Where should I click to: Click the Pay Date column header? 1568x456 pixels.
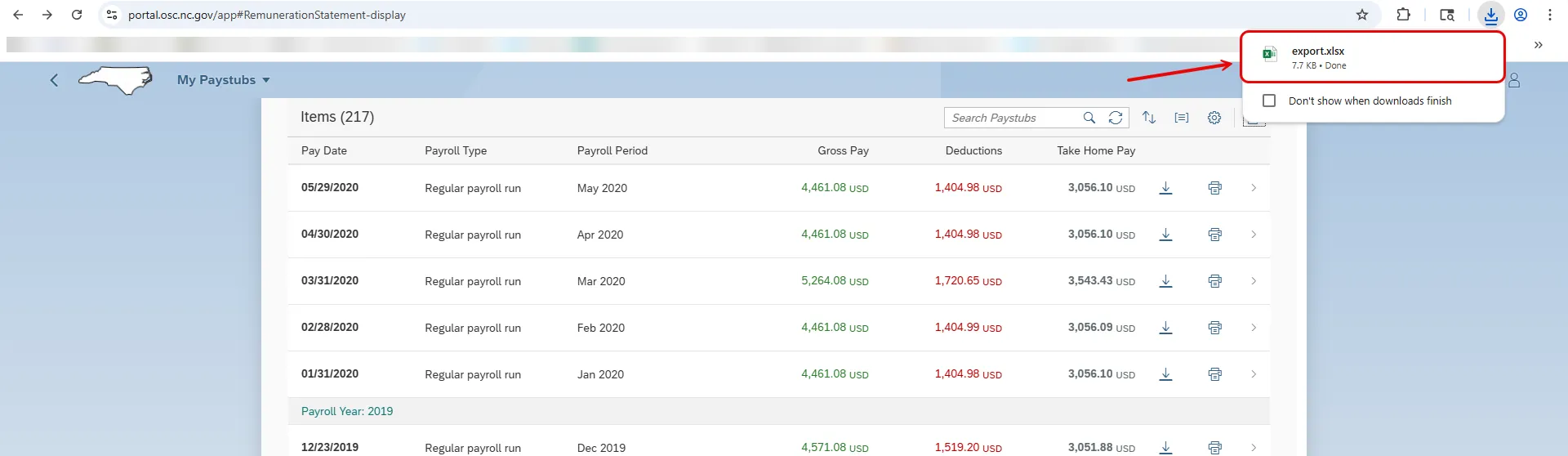(x=324, y=150)
